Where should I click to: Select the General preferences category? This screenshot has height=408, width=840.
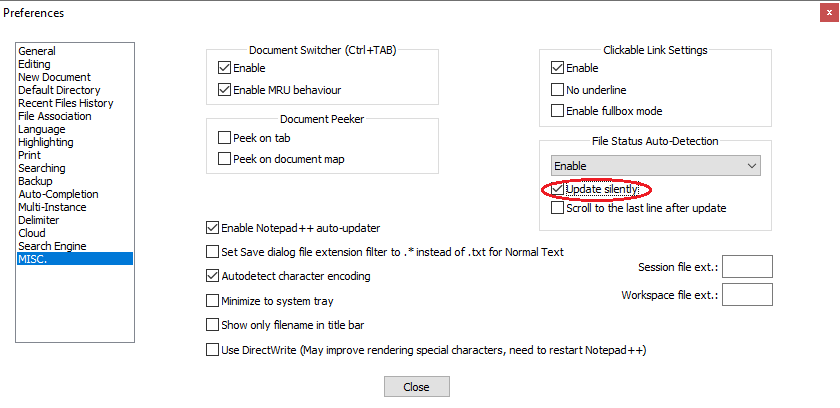point(37,51)
